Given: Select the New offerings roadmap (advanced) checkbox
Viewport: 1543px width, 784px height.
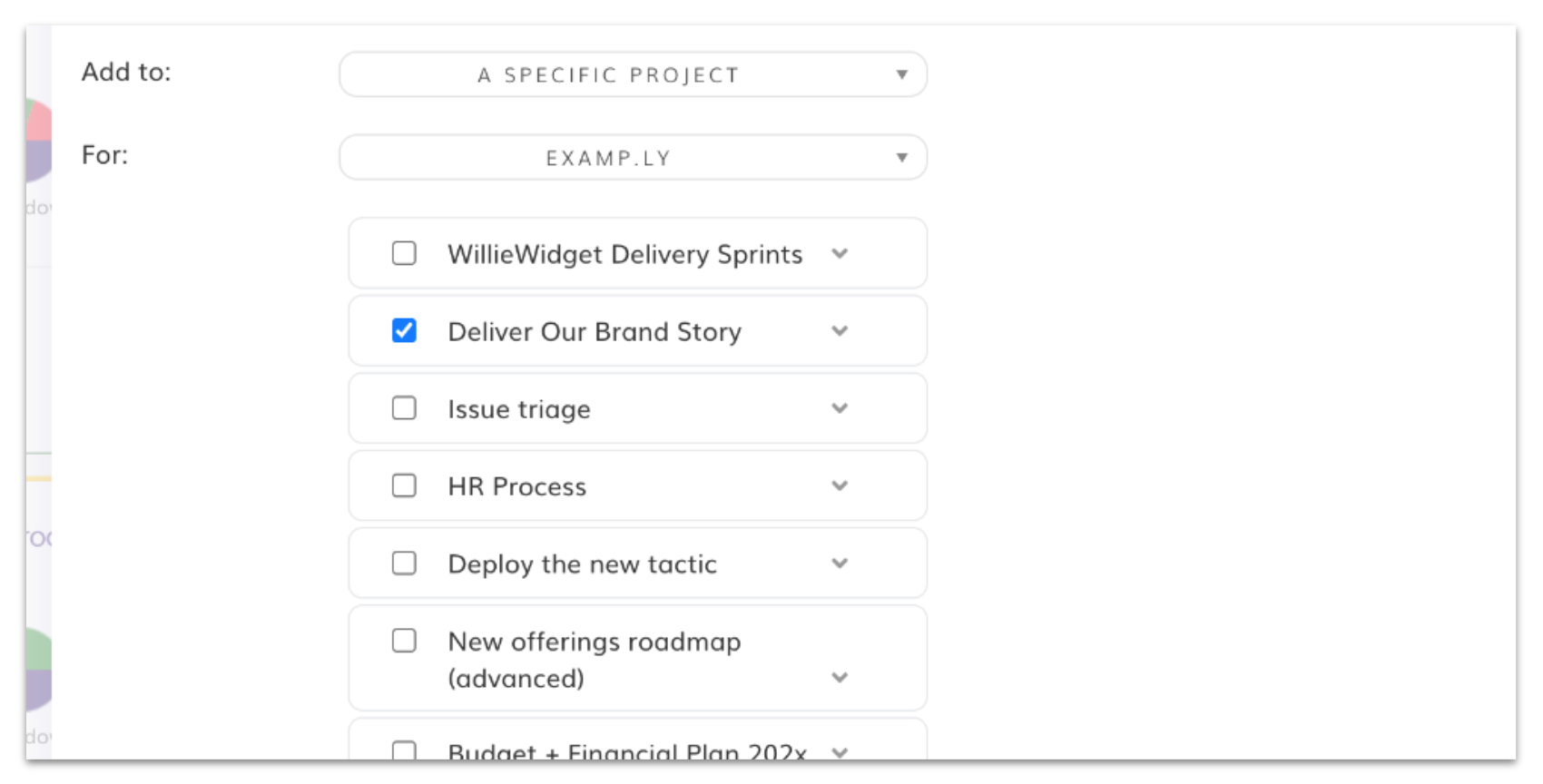Looking at the screenshot, I should coord(404,641).
